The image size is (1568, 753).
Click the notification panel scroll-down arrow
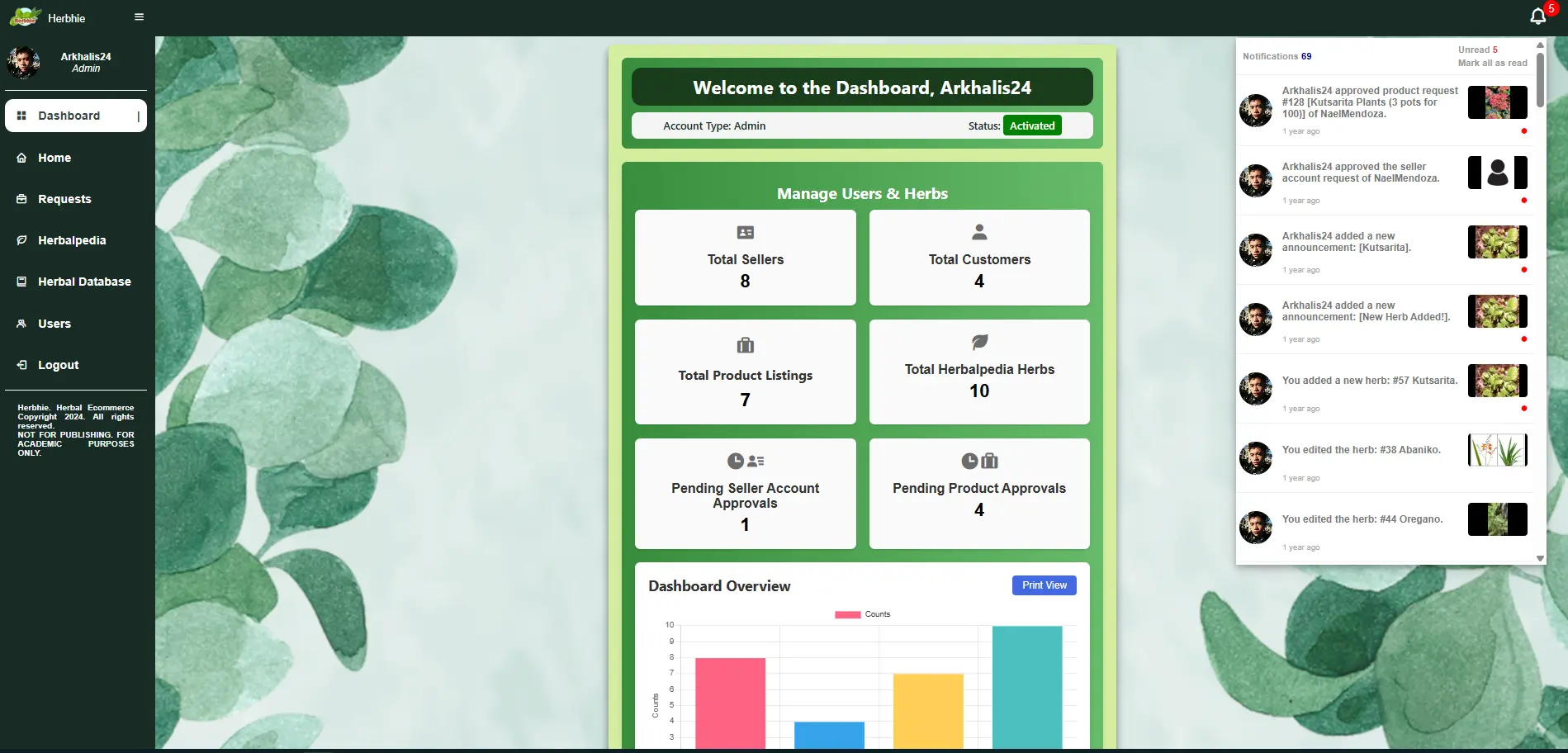(1540, 559)
